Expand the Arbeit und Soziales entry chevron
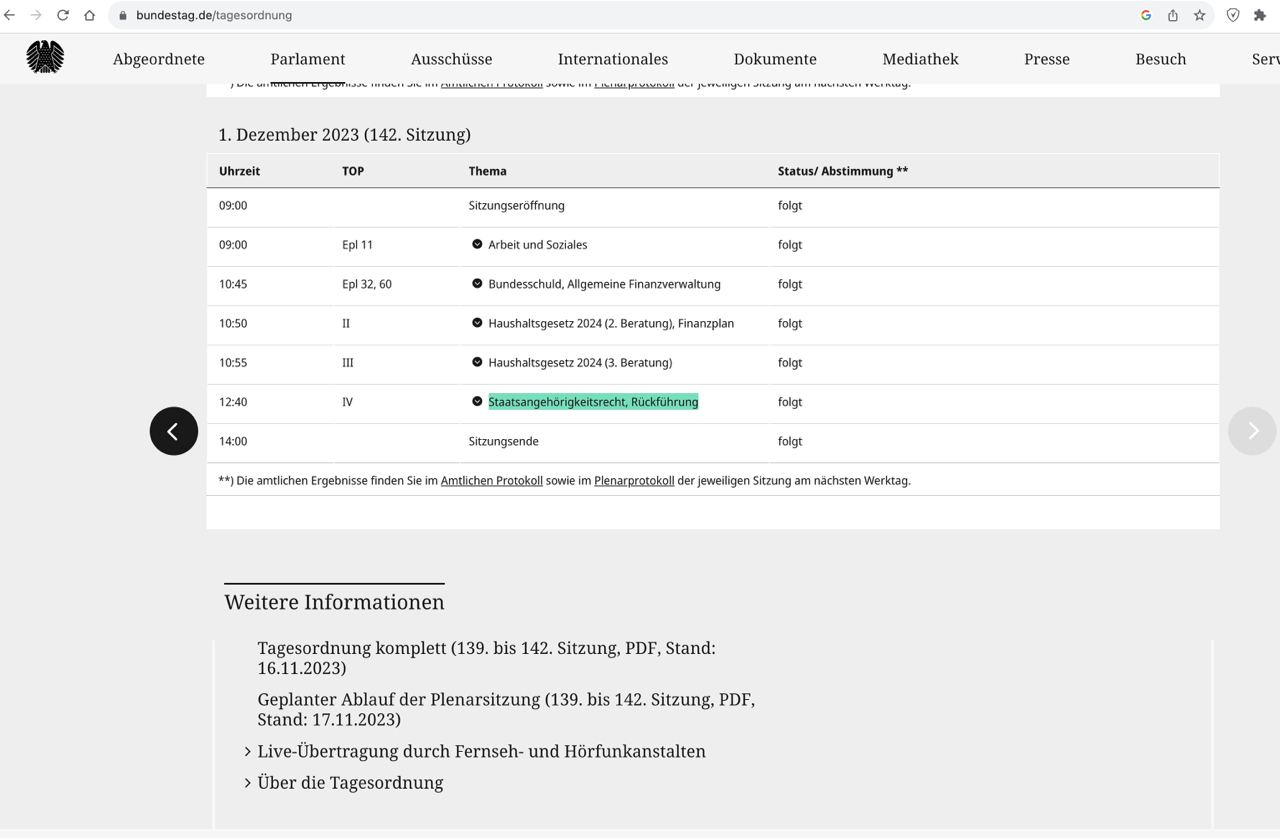This screenshot has width=1280, height=838. coord(477,244)
